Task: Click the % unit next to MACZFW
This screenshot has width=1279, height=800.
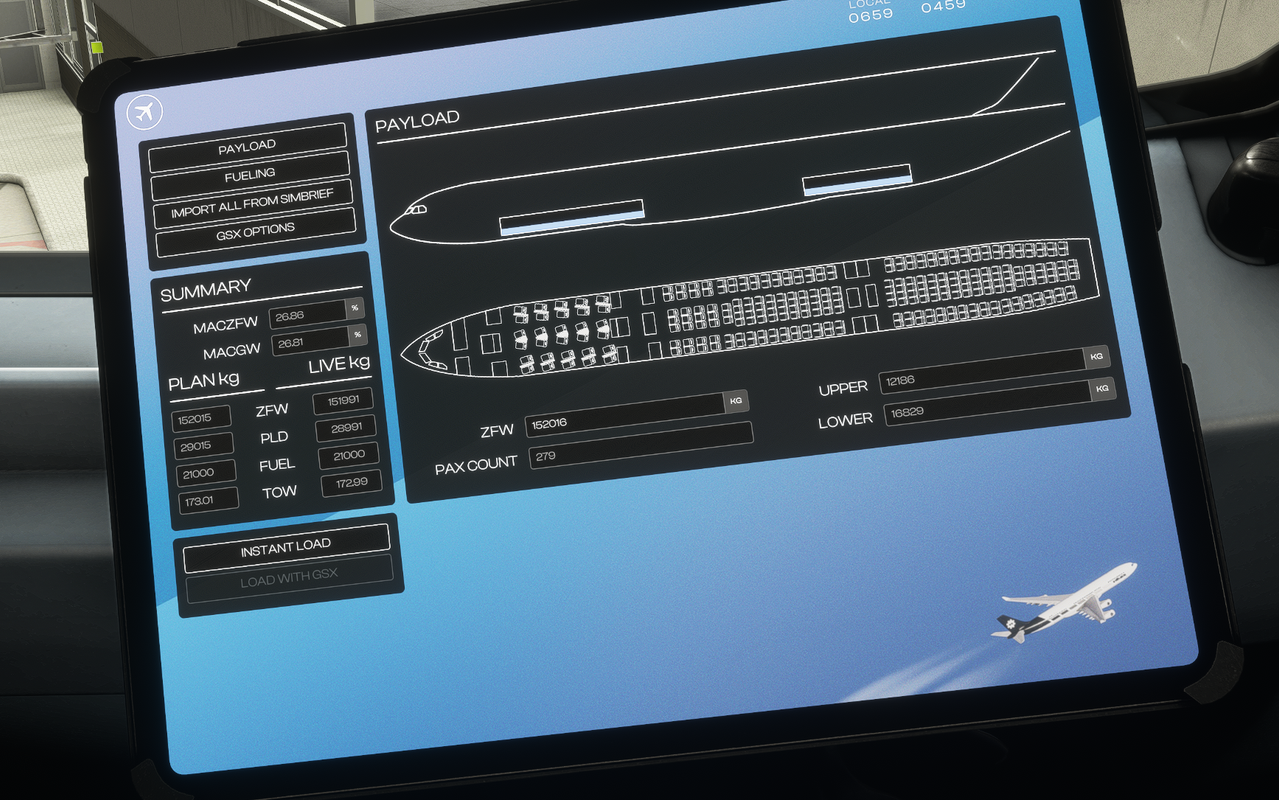Action: [x=355, y=307]
